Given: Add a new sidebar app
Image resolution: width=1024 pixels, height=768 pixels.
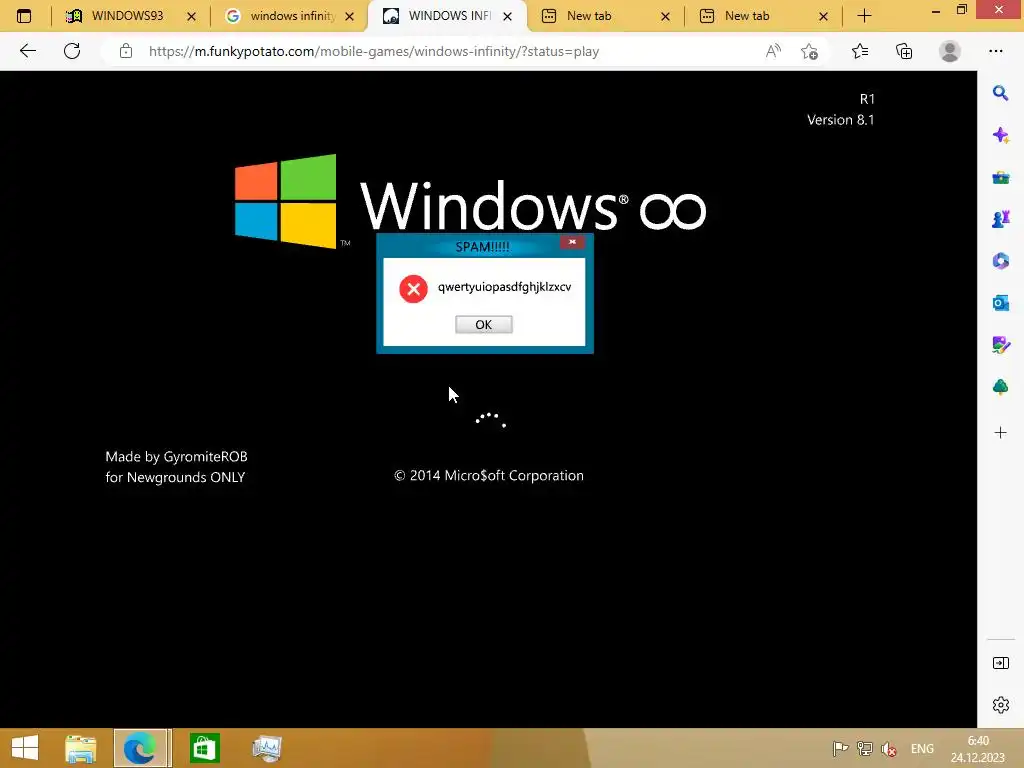Looking at the screenshot, I should pyautogui.click(x=1000, y=432).
